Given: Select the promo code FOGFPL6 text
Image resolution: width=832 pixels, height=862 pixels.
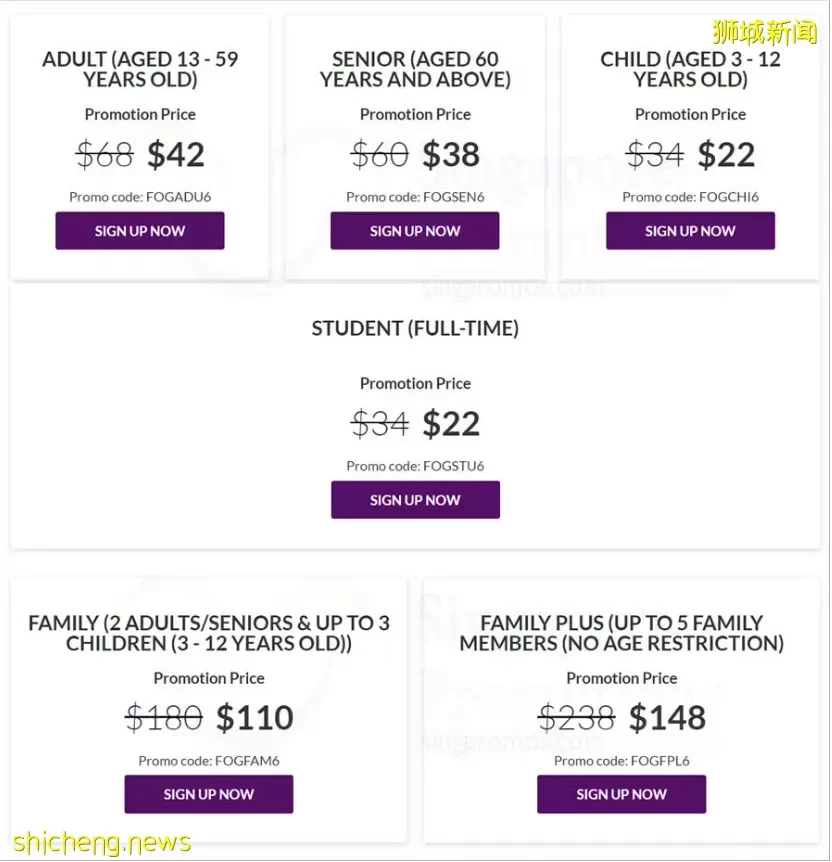Looking at the screenshot, I should 660,761.
